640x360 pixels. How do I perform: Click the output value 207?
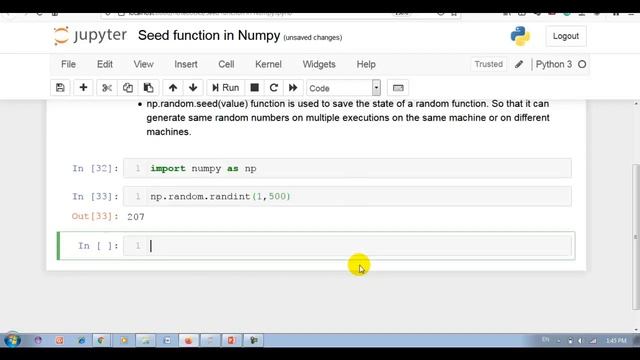(x=136, y=217)
